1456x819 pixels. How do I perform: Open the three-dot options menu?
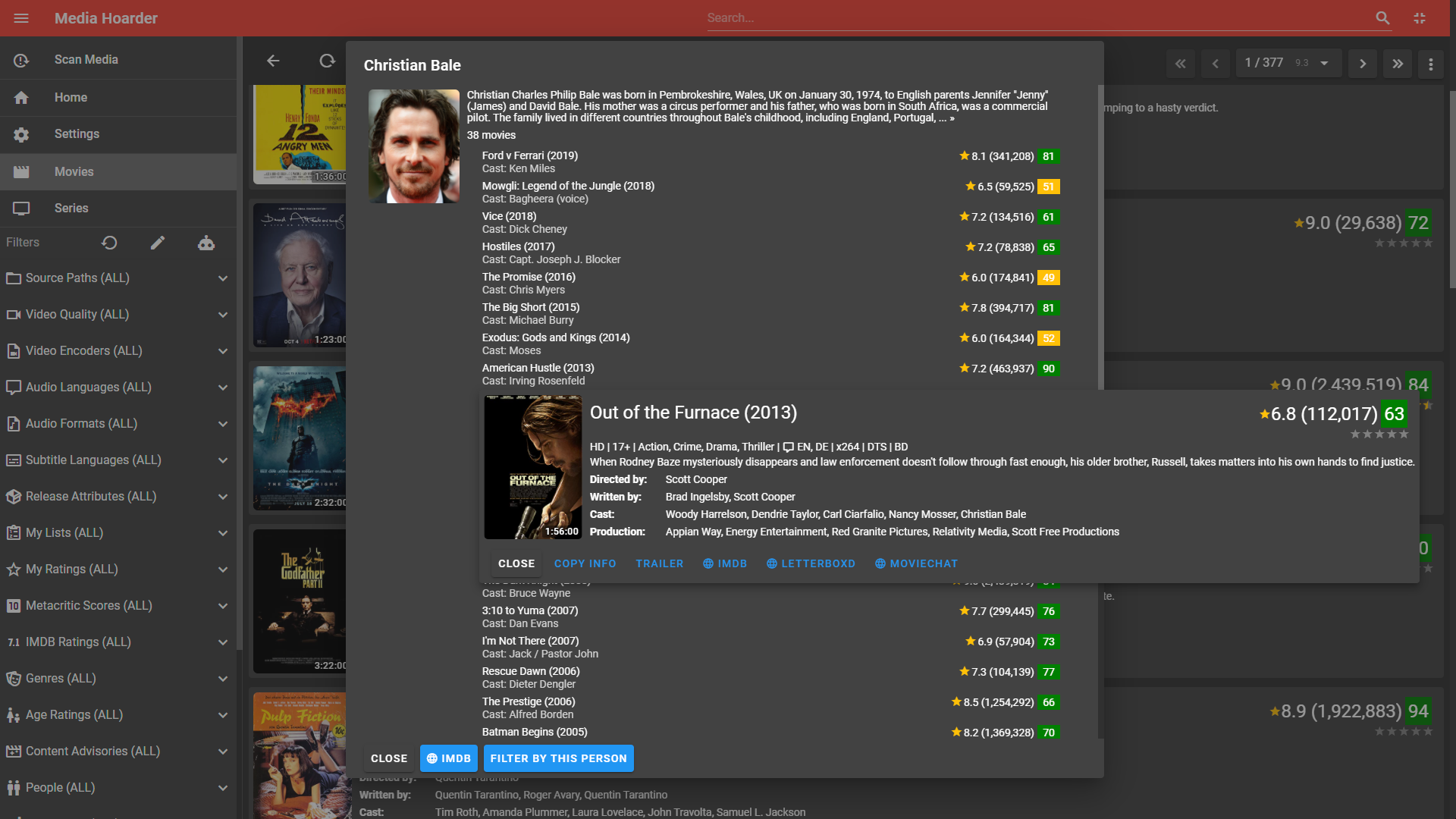tap(1431, 64)
